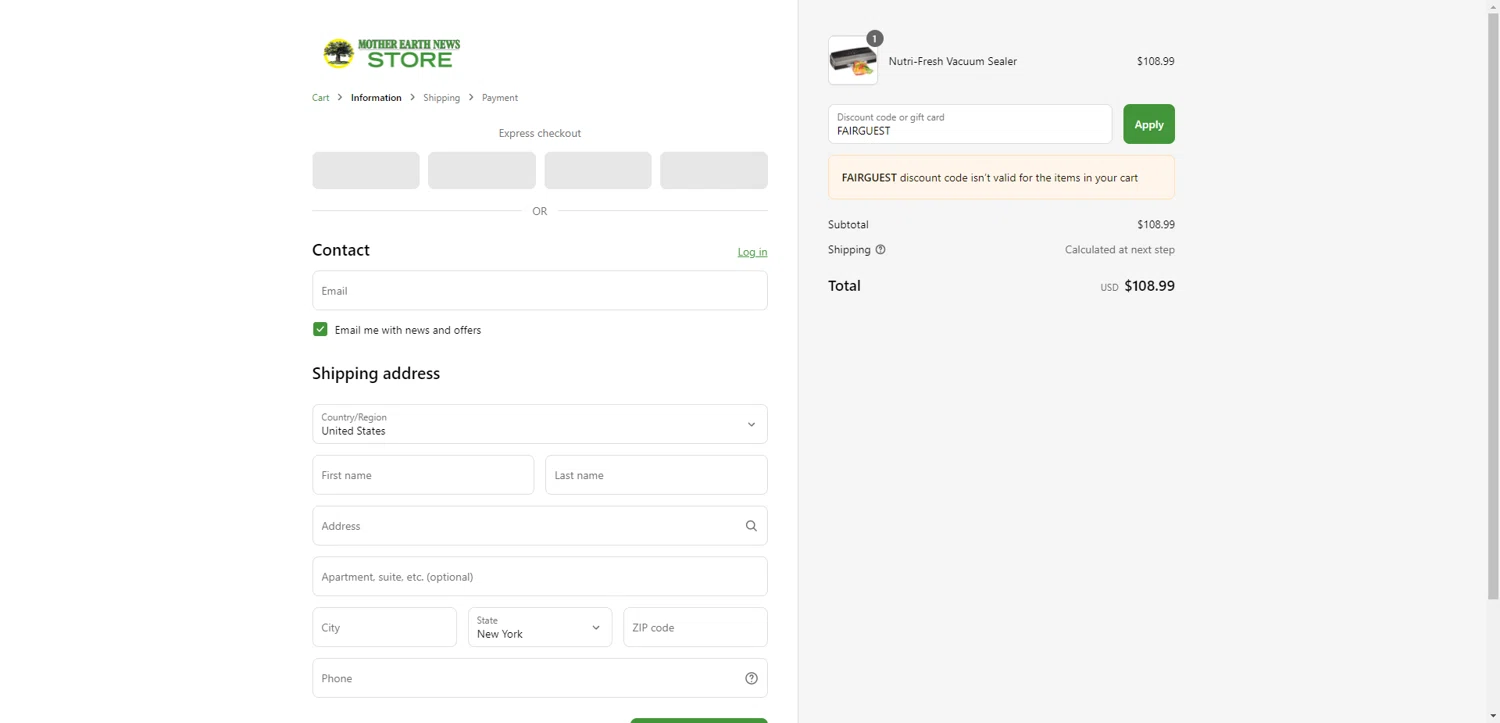Apply the discount code

(1149, 124)
